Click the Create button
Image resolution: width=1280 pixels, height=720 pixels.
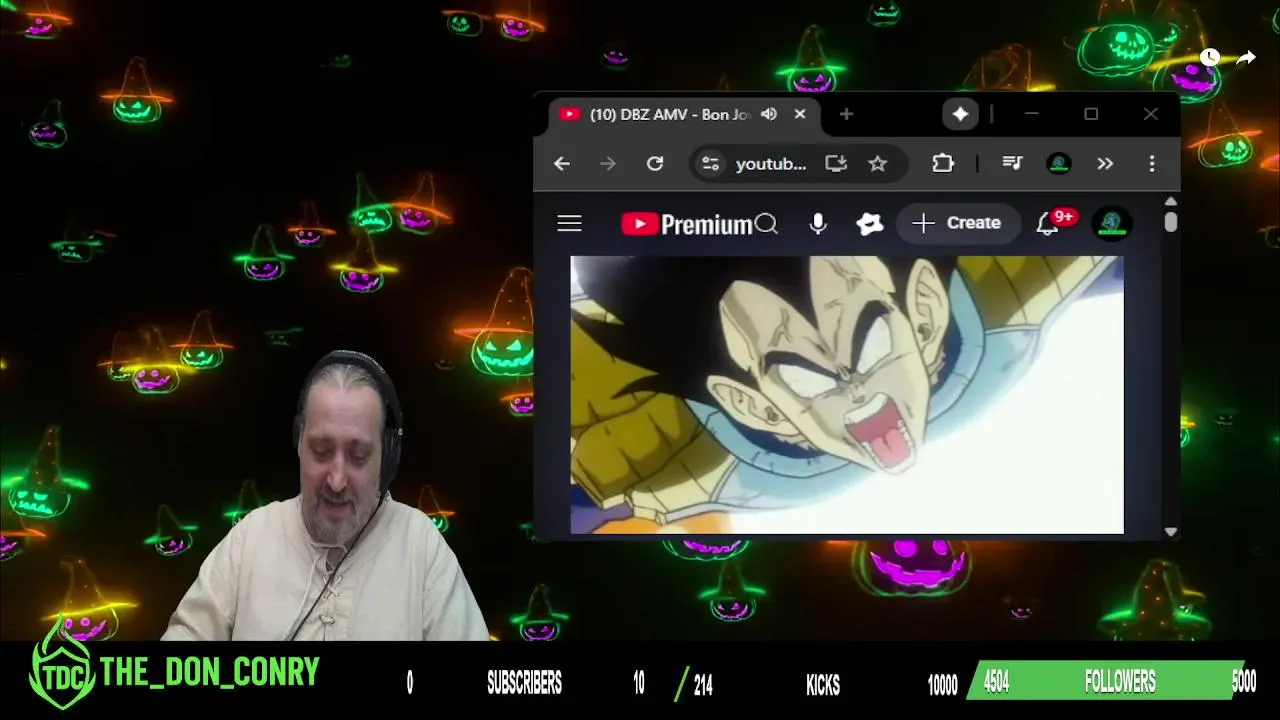click(x=957, y=223)
